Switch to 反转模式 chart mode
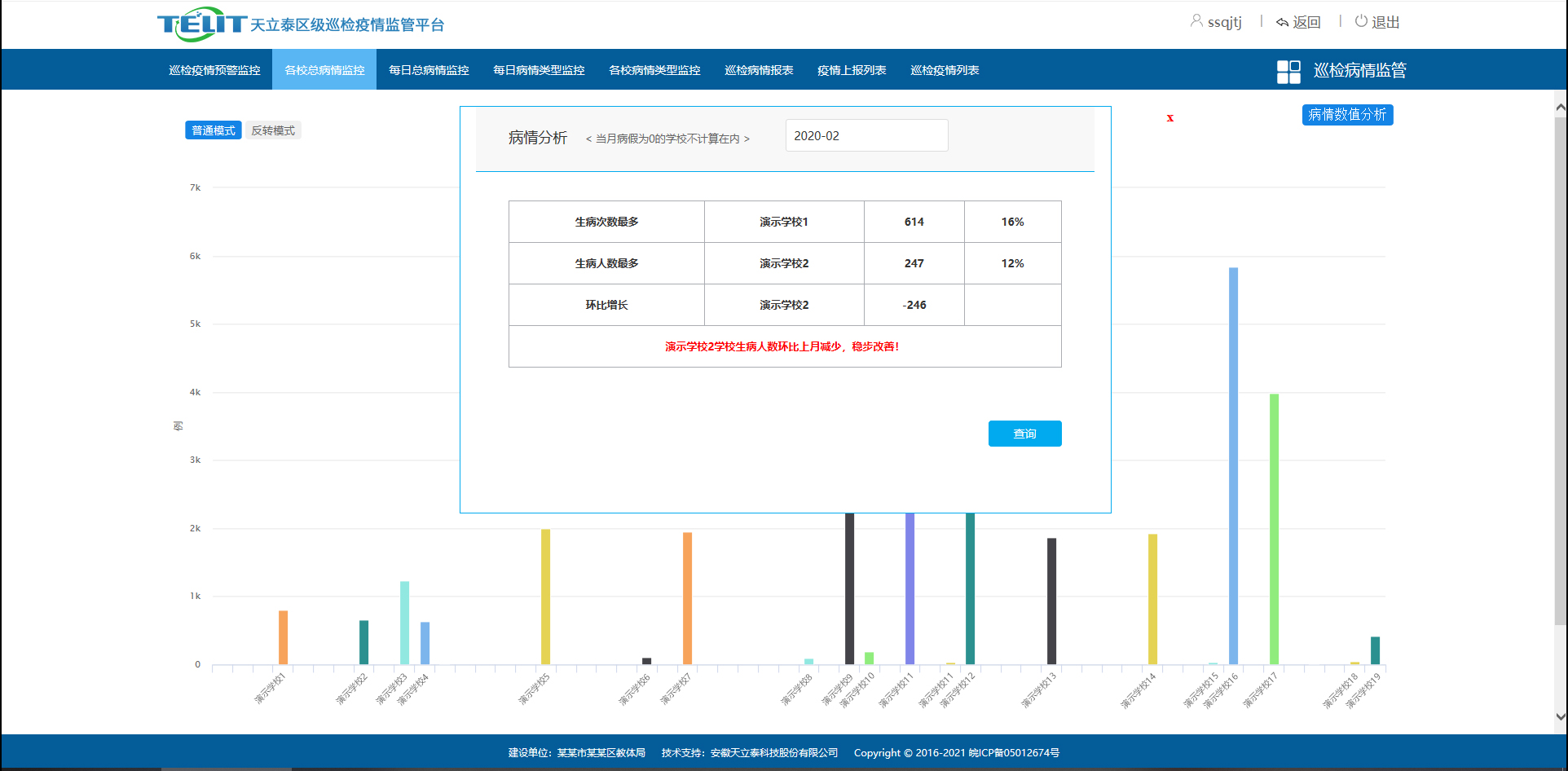Image resolution: width=1568 pixels, height=771 pixels. coord(273,130)
